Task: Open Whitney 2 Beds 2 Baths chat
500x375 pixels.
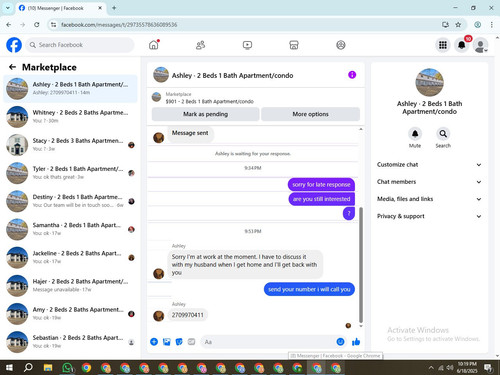Action: [70, 117]
